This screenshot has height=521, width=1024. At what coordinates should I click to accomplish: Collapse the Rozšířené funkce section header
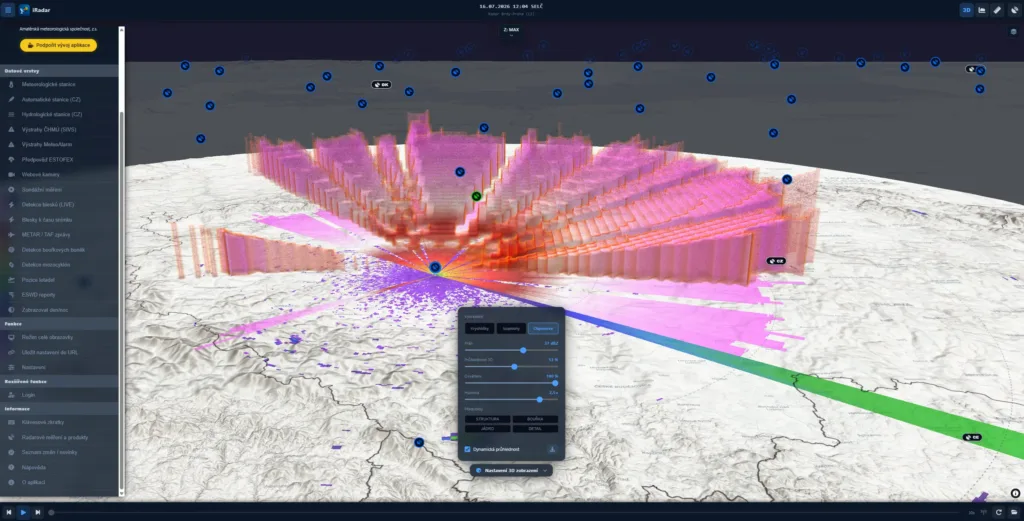click(59, 381)
